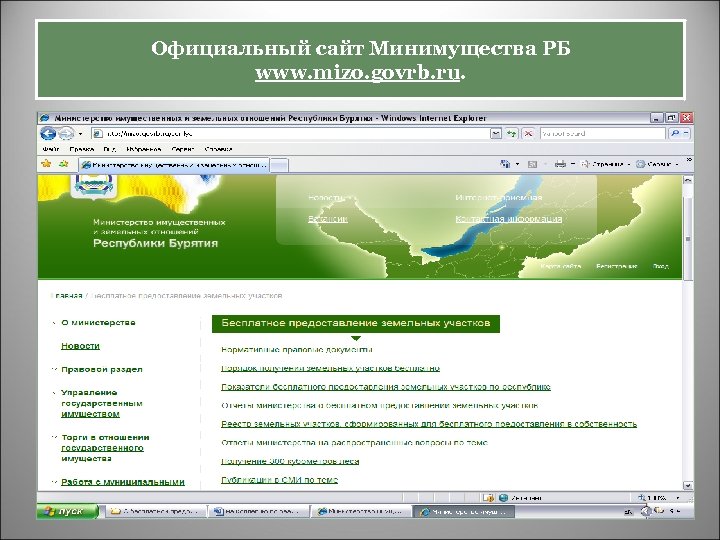
Task: Click the search magnifier icon
Action: (x=675, y=134)
